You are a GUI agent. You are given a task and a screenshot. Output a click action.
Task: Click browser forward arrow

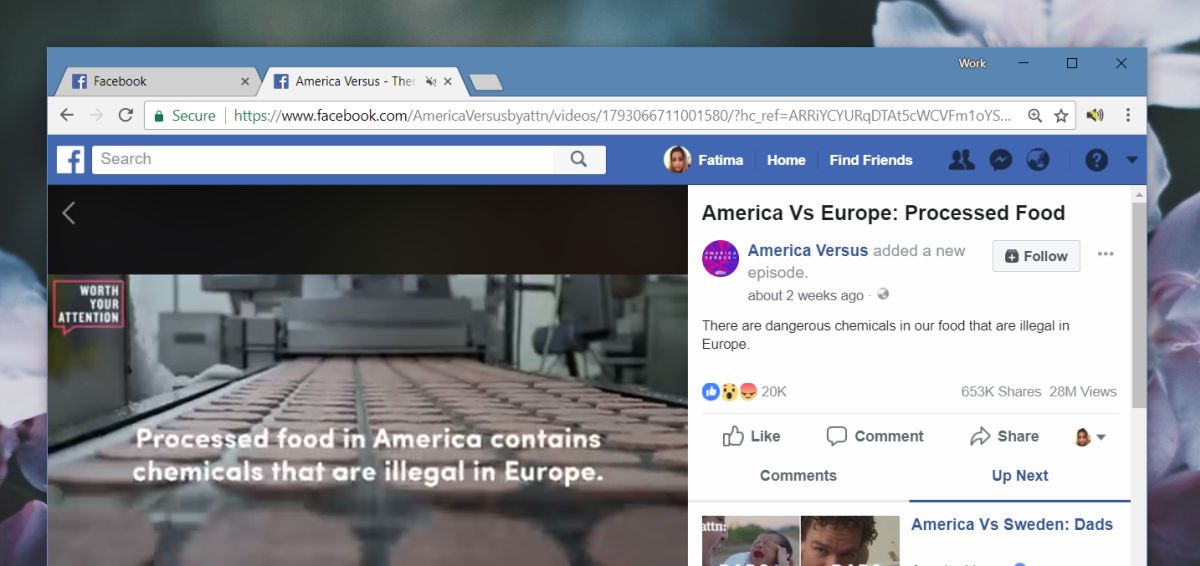click(x=96, y=116)
